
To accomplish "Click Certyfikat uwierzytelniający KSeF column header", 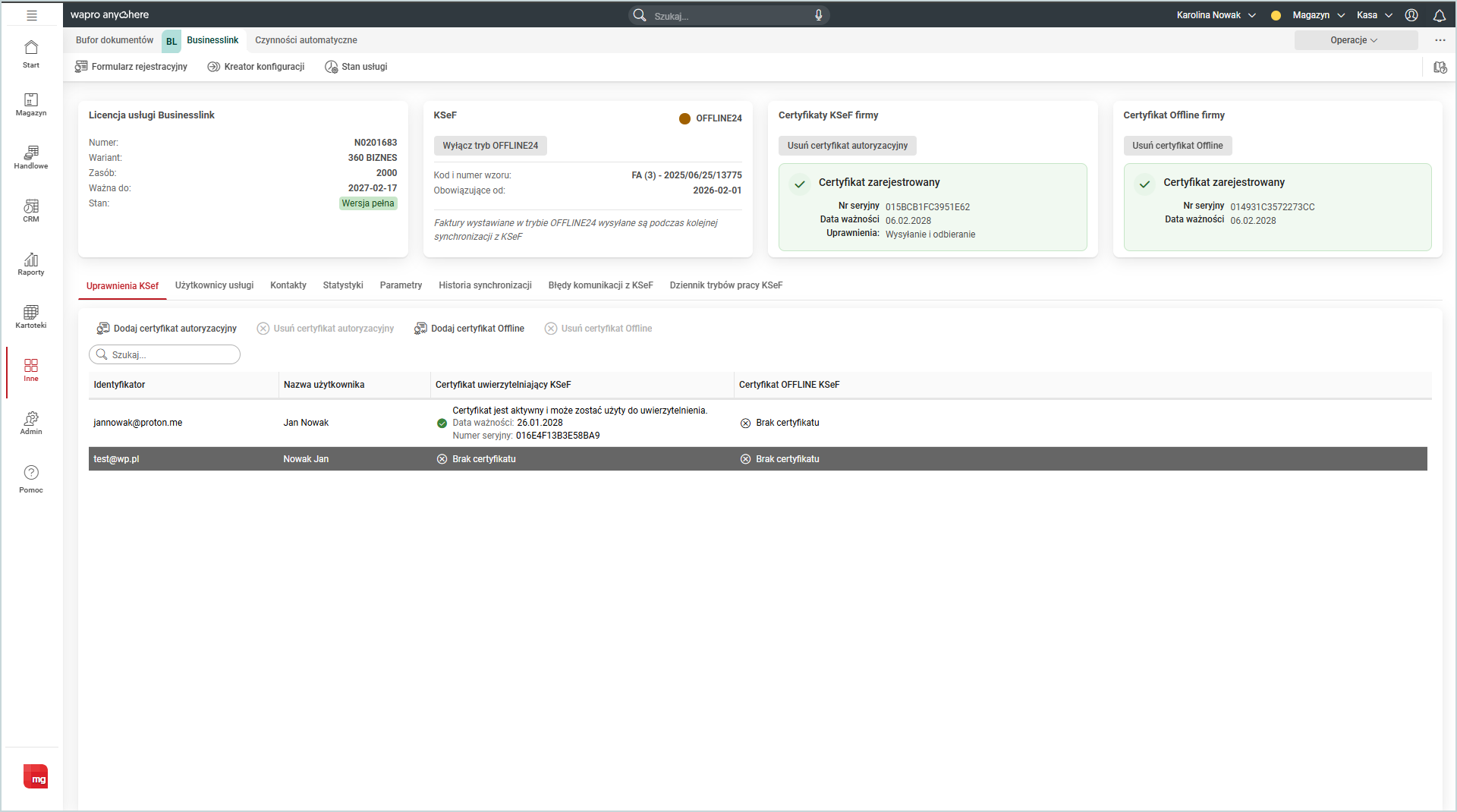I will click(x=582, y=385).
